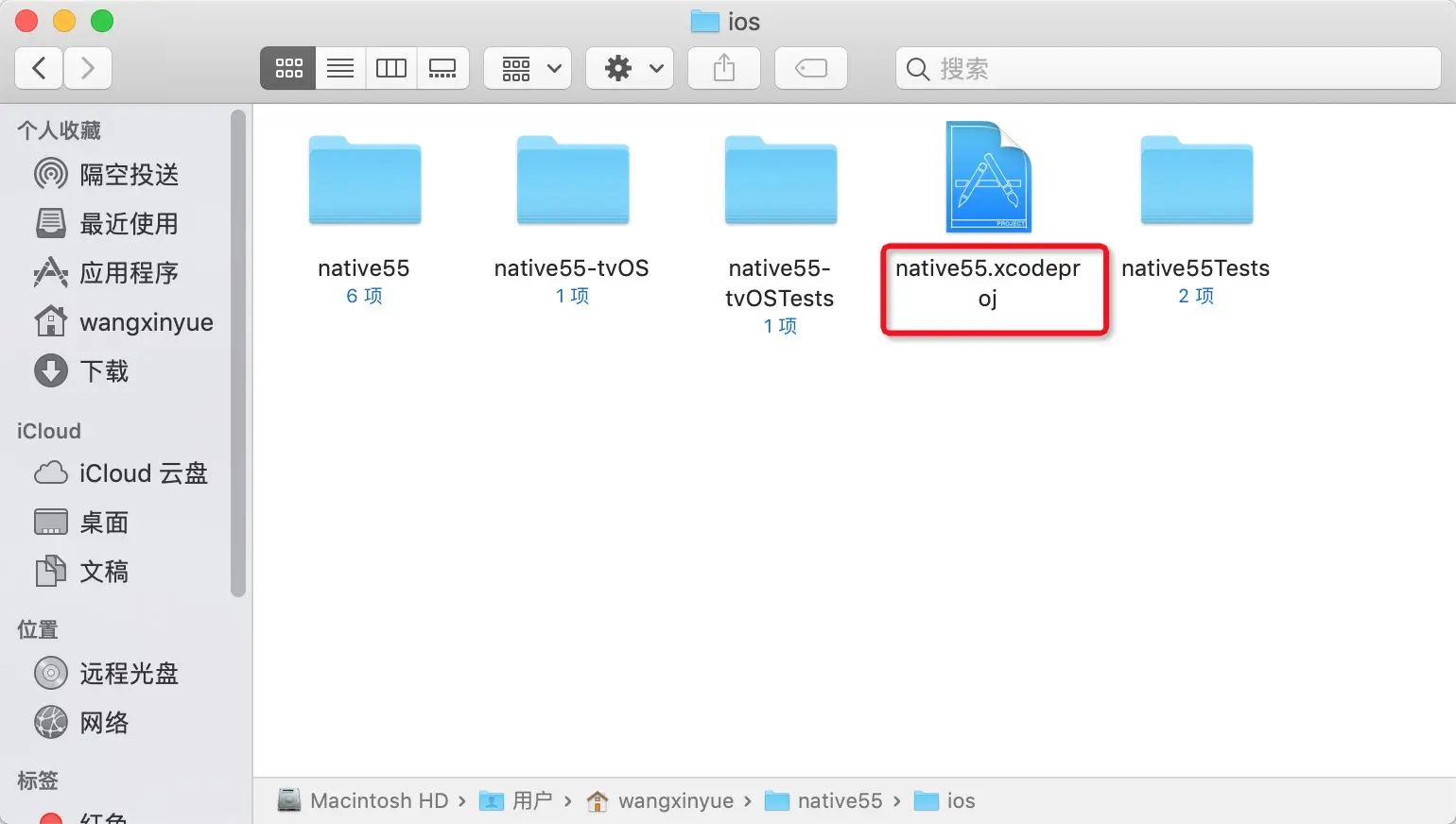This screenshot has width=1456, height=824.
Task: Switch to list view mode
Action: point(340,68)
